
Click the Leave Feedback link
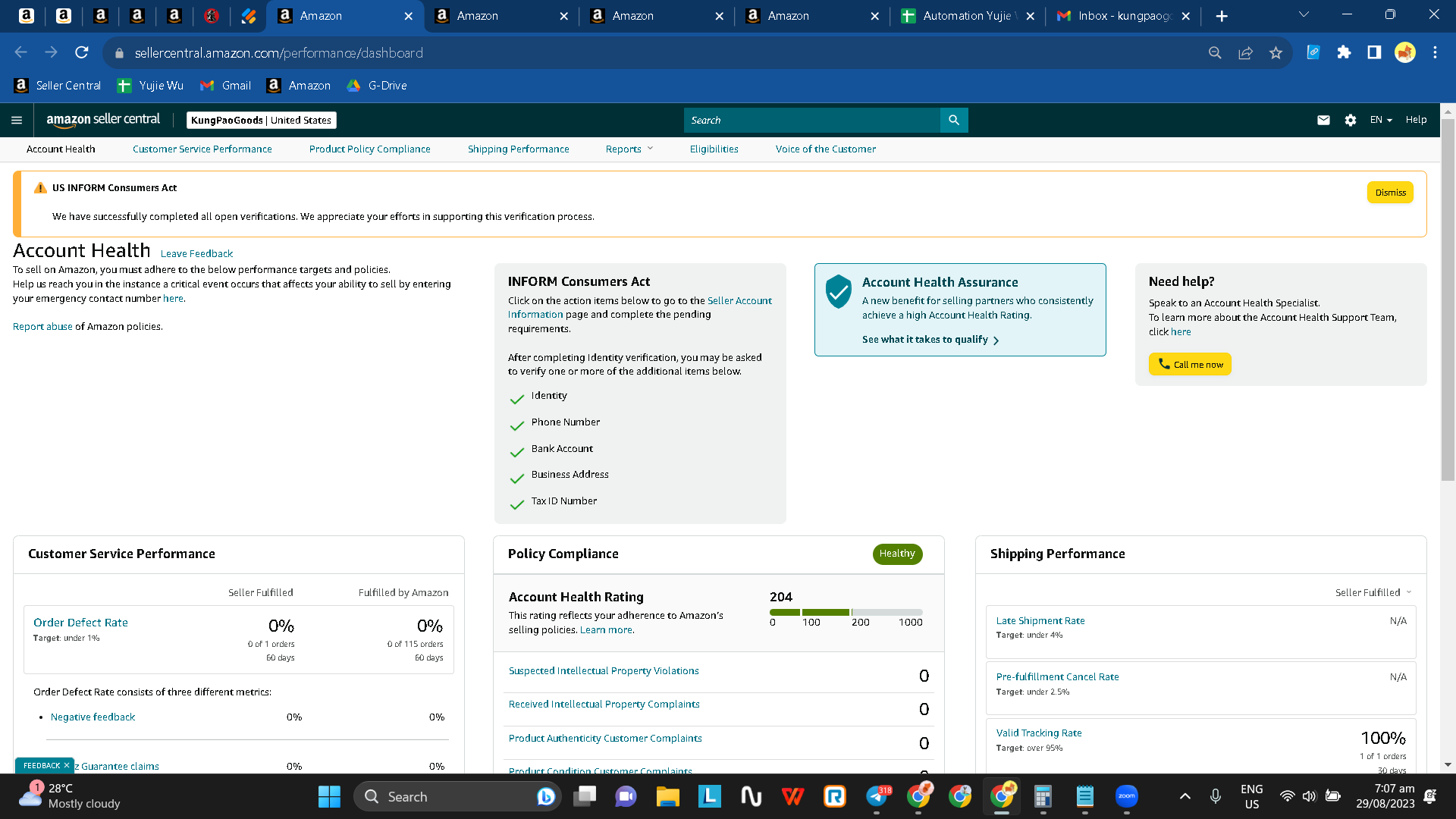click(196, 254)
